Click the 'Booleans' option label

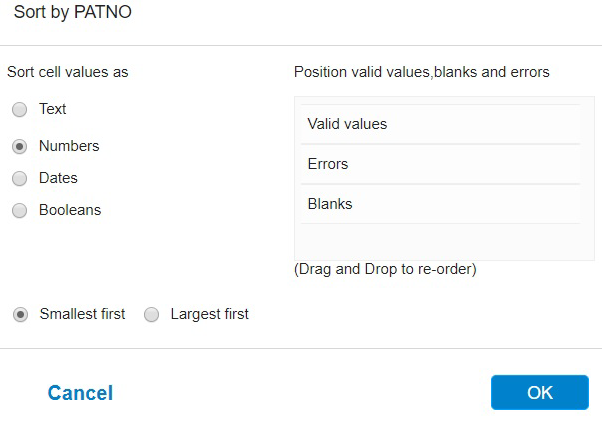coord(70,210)
